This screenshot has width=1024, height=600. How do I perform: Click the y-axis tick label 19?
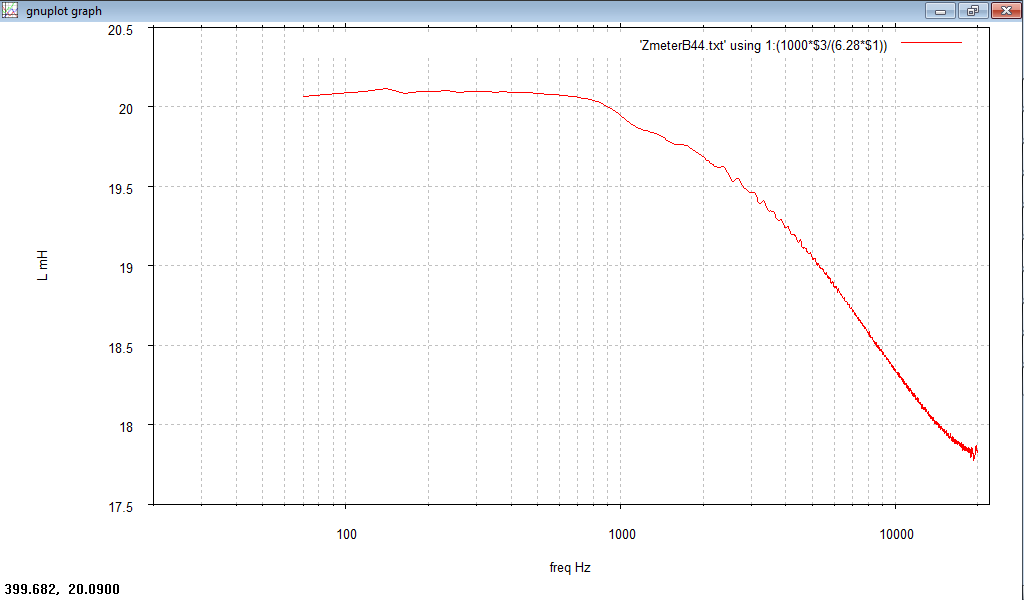tap(125, 268)
